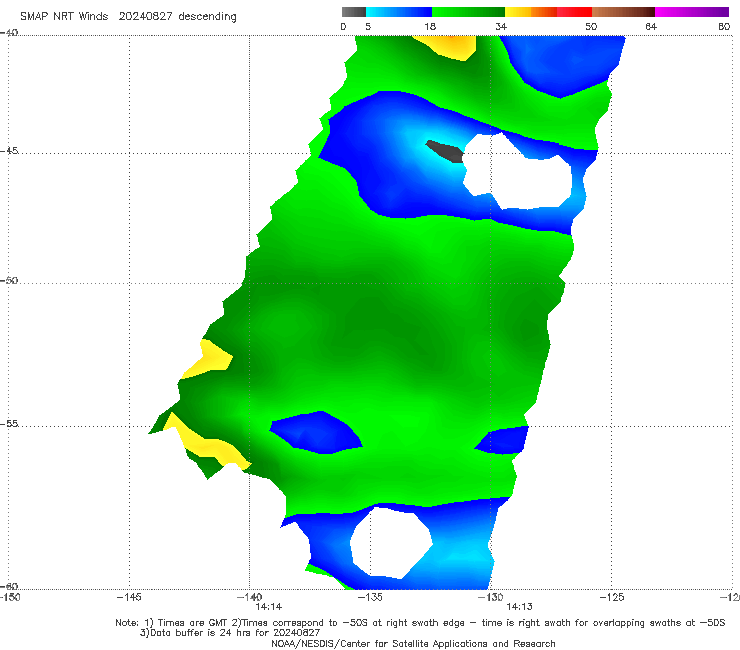Click the dark gray calm-wind patch near -45
The height and width of the screenshot is (650, 740).
point(446,152)
